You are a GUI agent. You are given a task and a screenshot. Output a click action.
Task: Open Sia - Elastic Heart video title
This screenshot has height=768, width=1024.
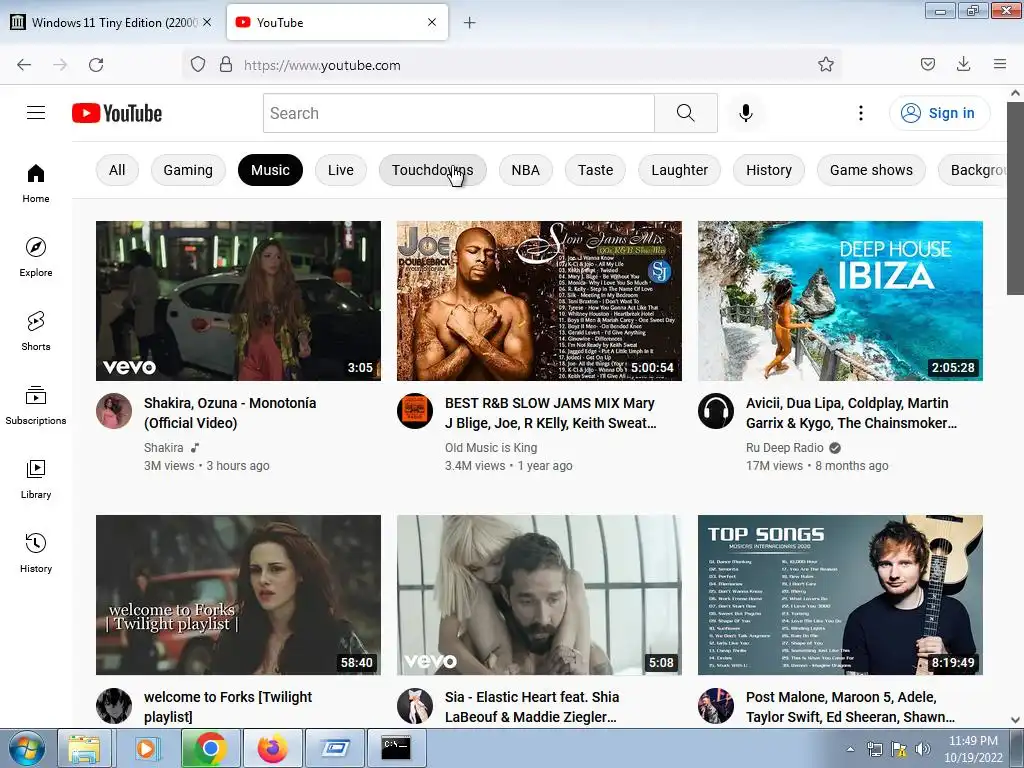[x=532, y=707]
